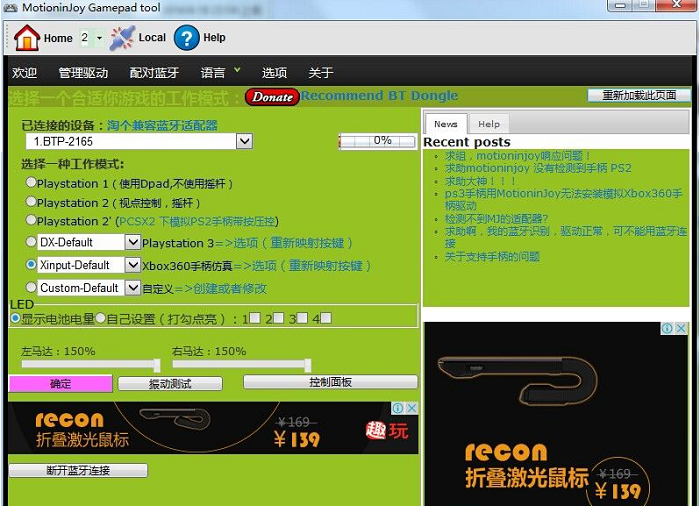700x506 pixels.
Task: Select LED 自己设置 radio button
Action: click(x=100, y=318)
